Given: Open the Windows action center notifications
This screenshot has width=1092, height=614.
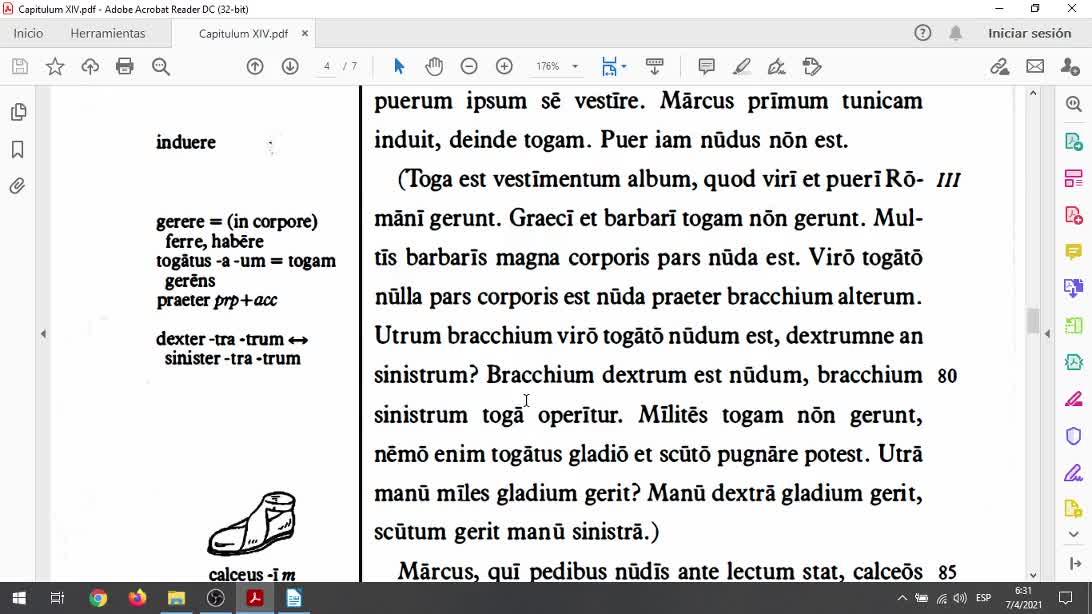Looking at the screenshot, I should coord(1066,598).
